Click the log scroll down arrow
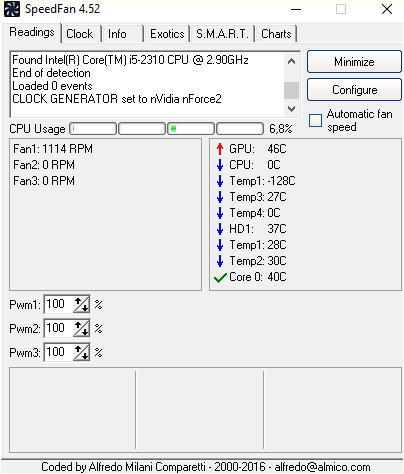The image size is (404, 474). click(x=291, y=109)
